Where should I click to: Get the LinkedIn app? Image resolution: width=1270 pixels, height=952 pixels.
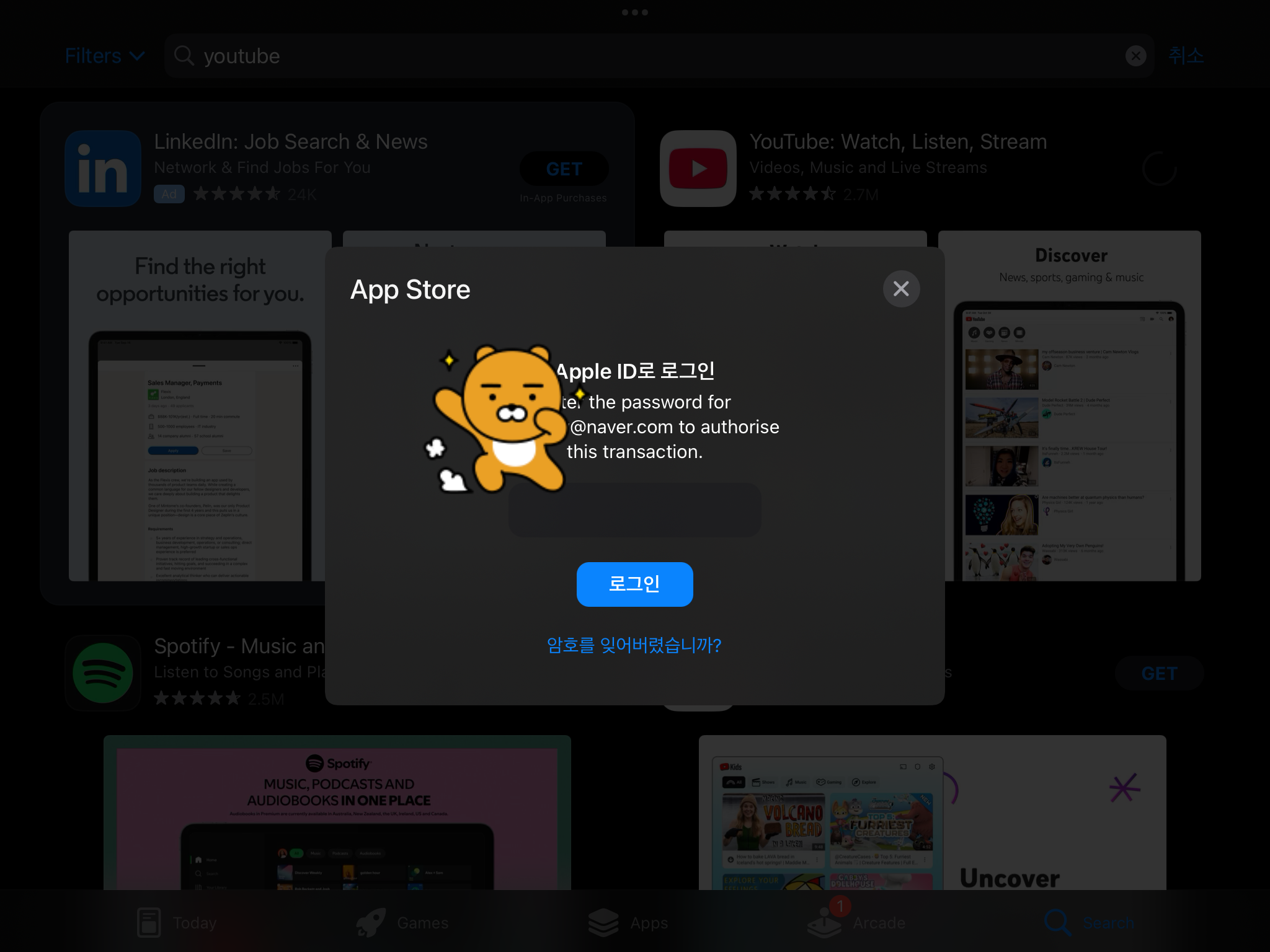coord(564,169)
